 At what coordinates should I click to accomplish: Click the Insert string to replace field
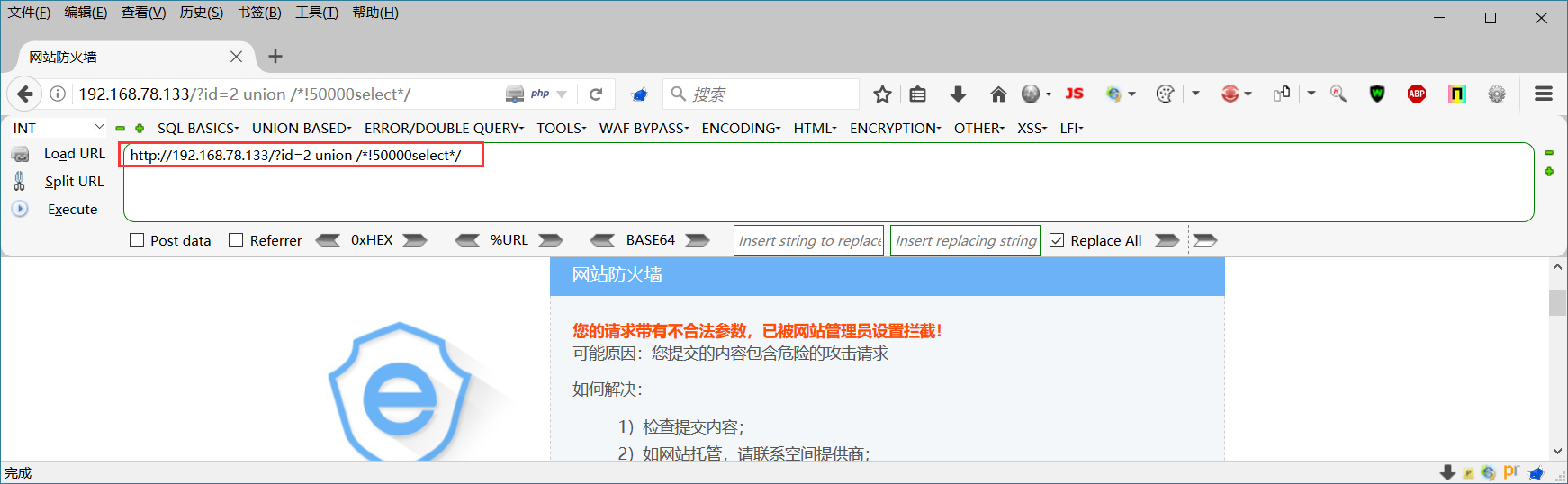tap(809, 240)
